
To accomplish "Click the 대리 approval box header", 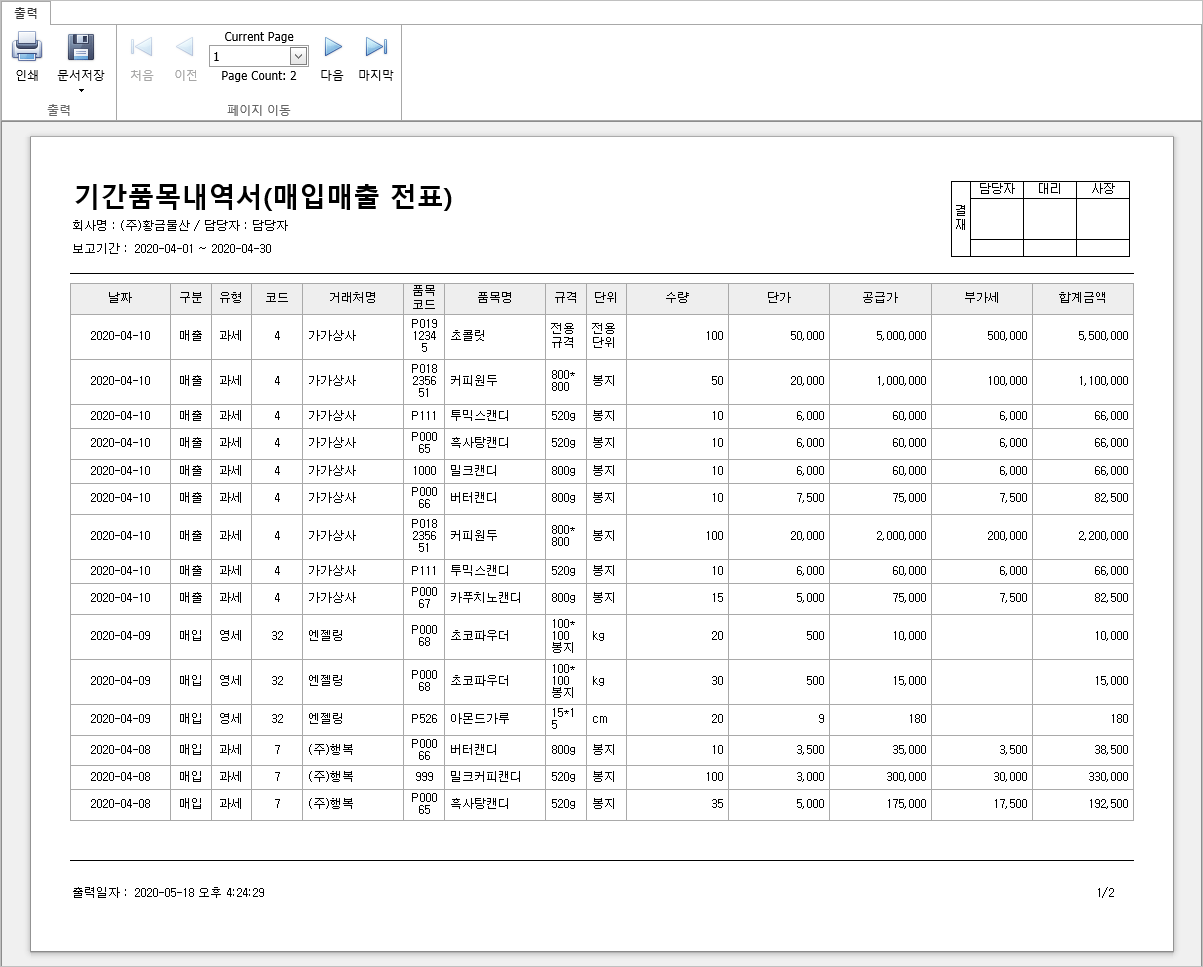I will coord(1050,189).
